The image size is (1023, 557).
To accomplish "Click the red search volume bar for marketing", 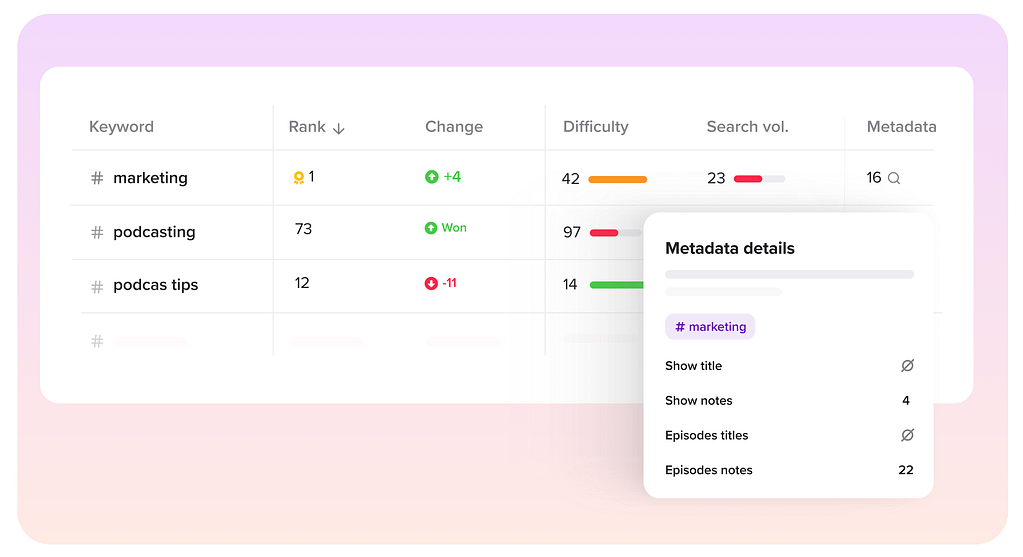I will click(748, 179).
